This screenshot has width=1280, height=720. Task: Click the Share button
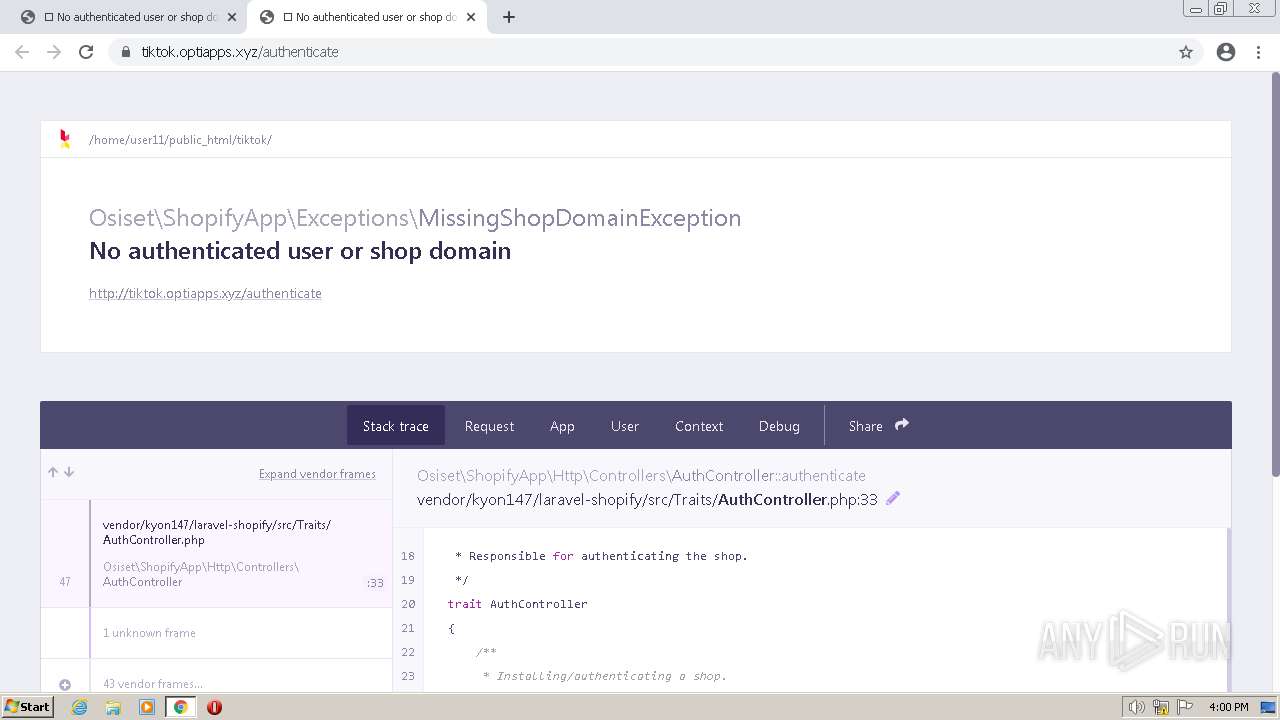[878, 426]
